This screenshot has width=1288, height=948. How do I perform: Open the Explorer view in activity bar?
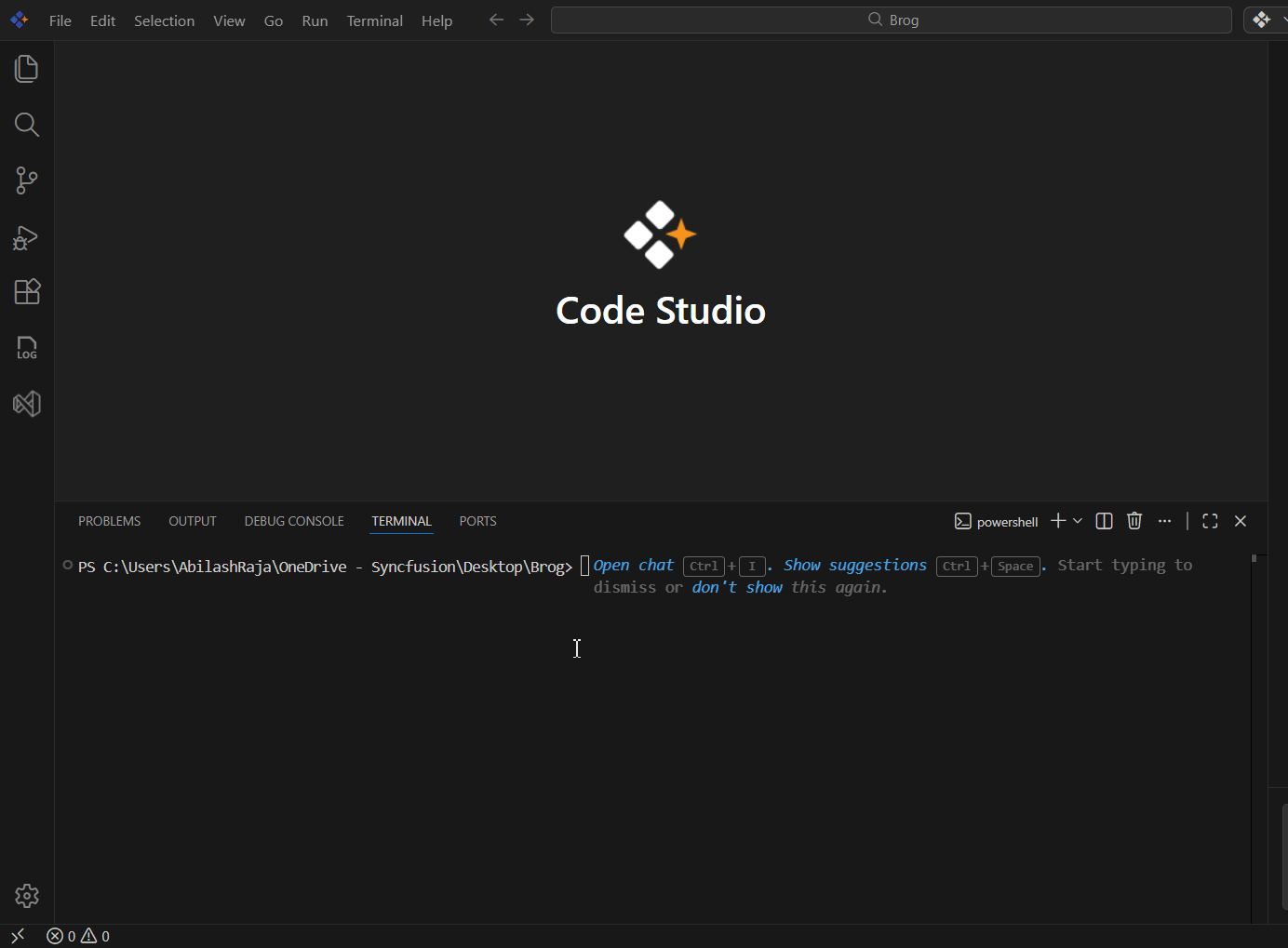tap(27, 69)
